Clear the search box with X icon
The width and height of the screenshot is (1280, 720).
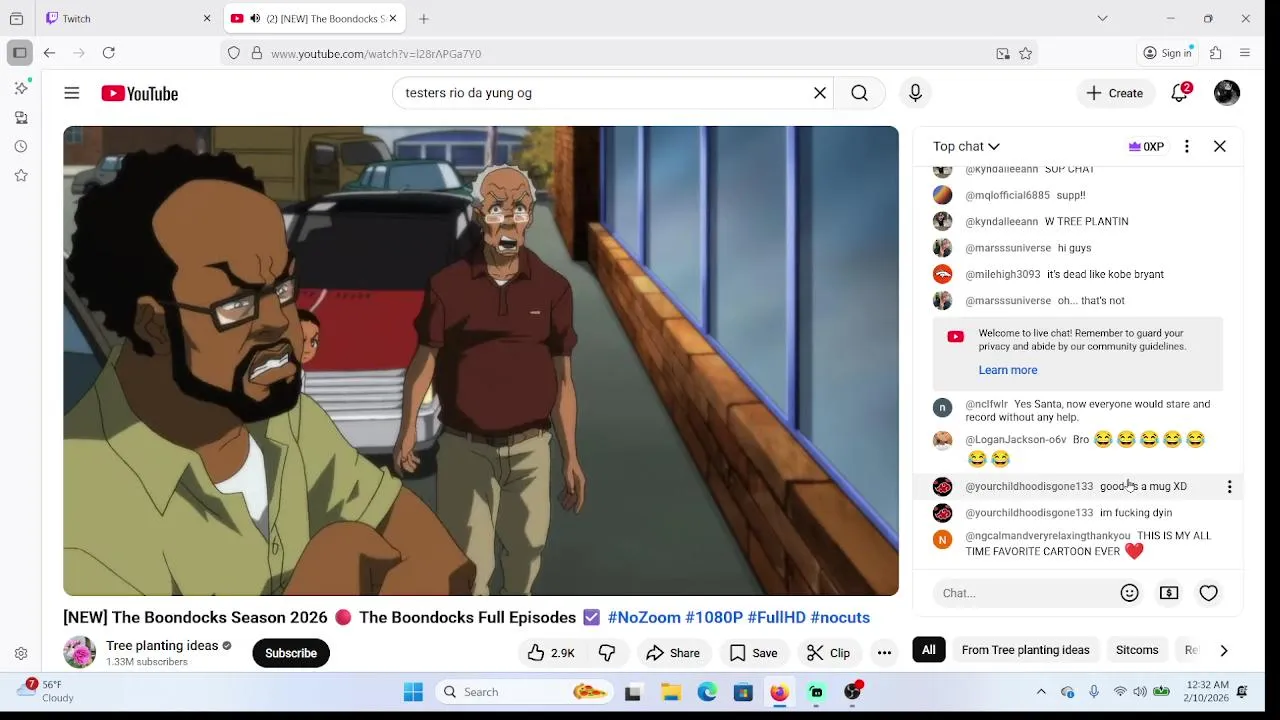(x=820, y=93)
